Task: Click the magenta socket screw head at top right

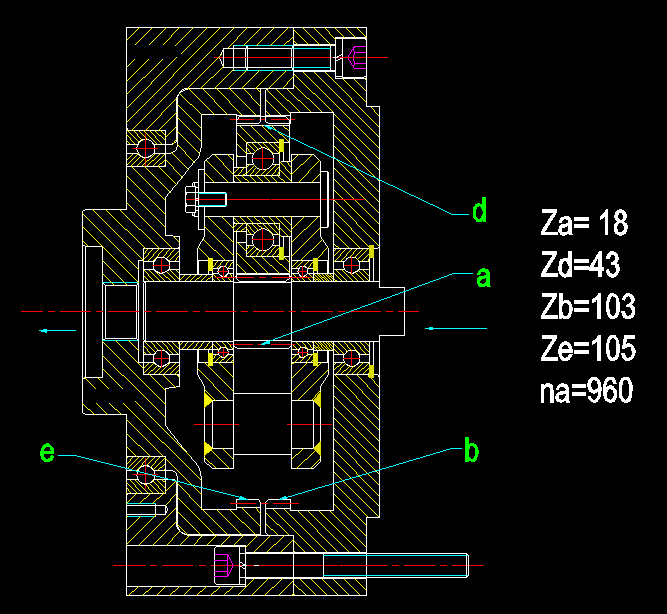Action: (x=356, y=57)
